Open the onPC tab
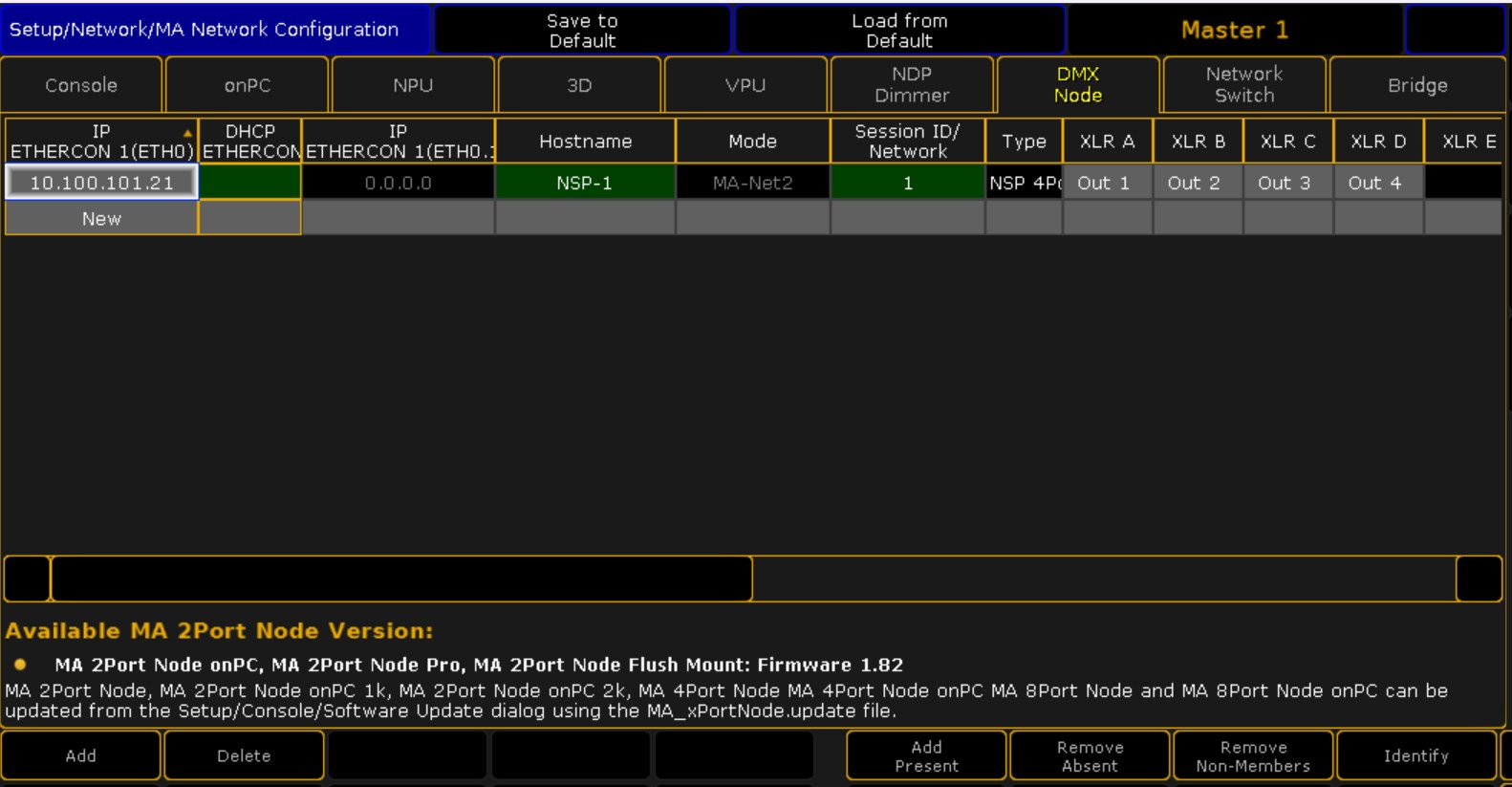This screenshot has height=787, width=1512. 248,85
